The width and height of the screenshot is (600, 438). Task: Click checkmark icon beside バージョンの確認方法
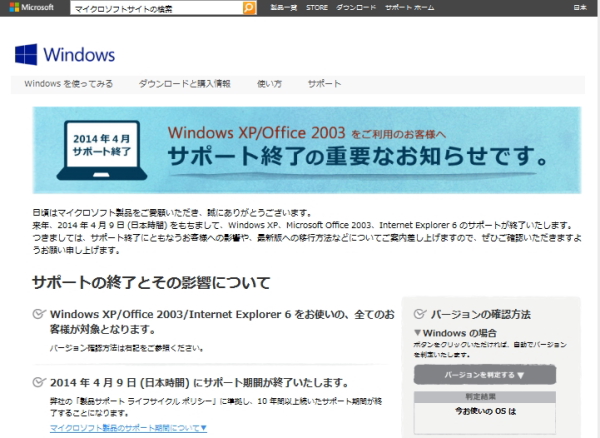click(x=419, y=312)
